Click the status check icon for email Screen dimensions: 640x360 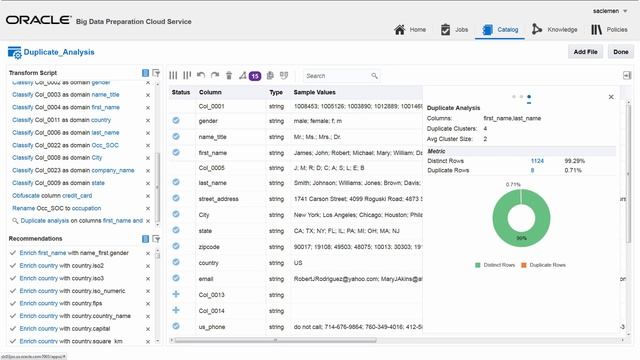pos(176,278)
